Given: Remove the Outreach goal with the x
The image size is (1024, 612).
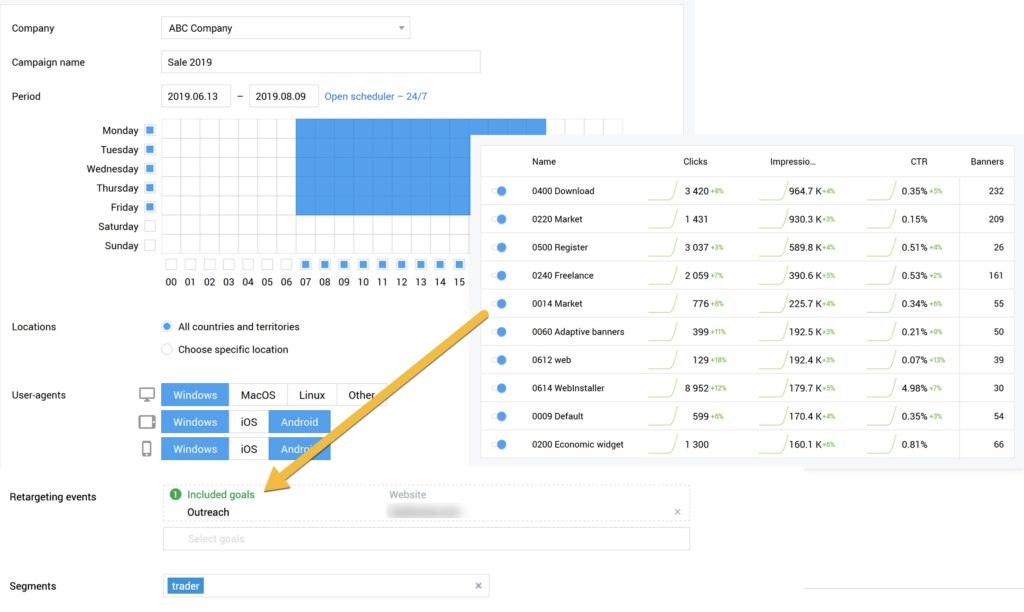Looking at the screenshot, I should [677, 512].
